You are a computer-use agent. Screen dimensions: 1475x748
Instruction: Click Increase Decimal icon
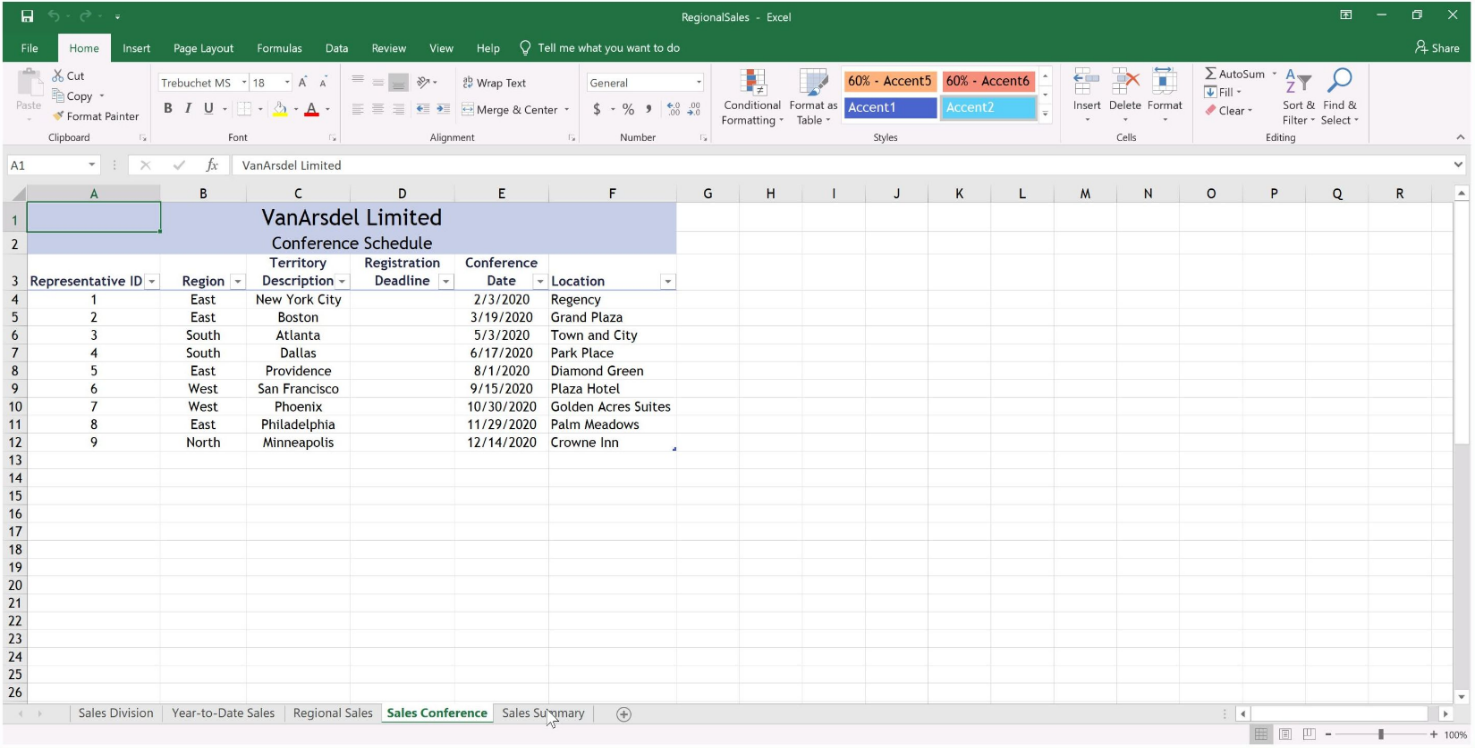point(673,109)
